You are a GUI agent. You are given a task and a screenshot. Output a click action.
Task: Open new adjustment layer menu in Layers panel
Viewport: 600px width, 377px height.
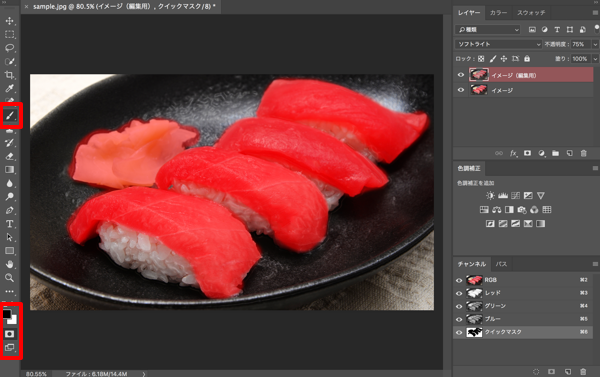pos(541,153)
